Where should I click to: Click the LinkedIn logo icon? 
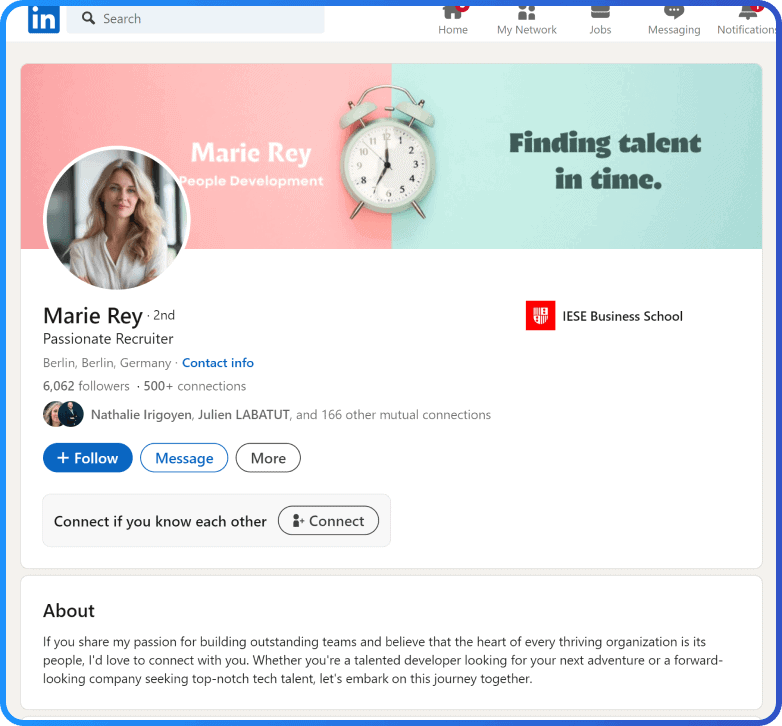click(43, 18)
